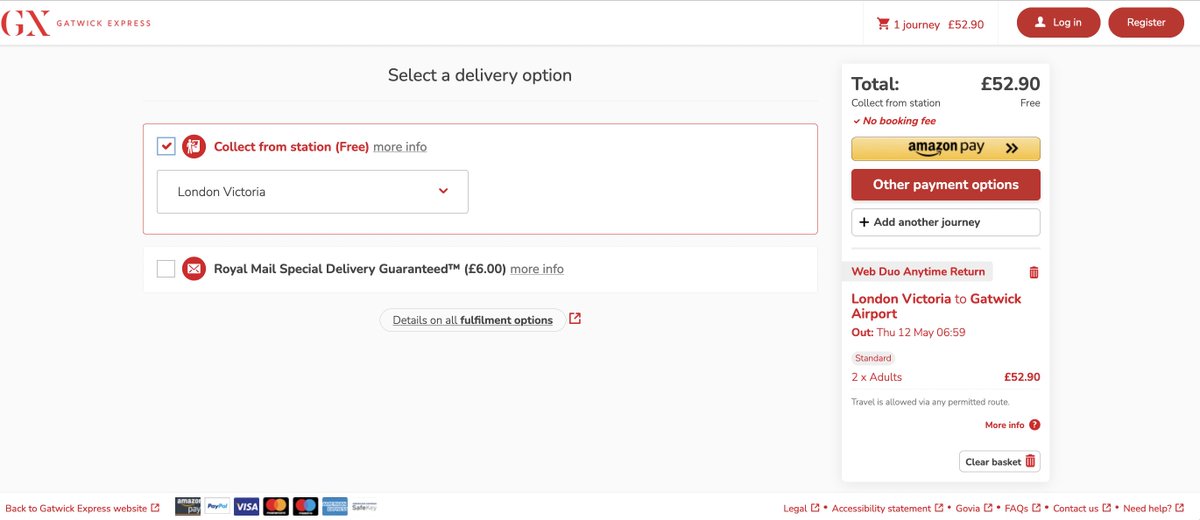1200x520 pixels.
Task: Tick the Royal Mail Special Delivery checkbox
Action: [166, 269]
